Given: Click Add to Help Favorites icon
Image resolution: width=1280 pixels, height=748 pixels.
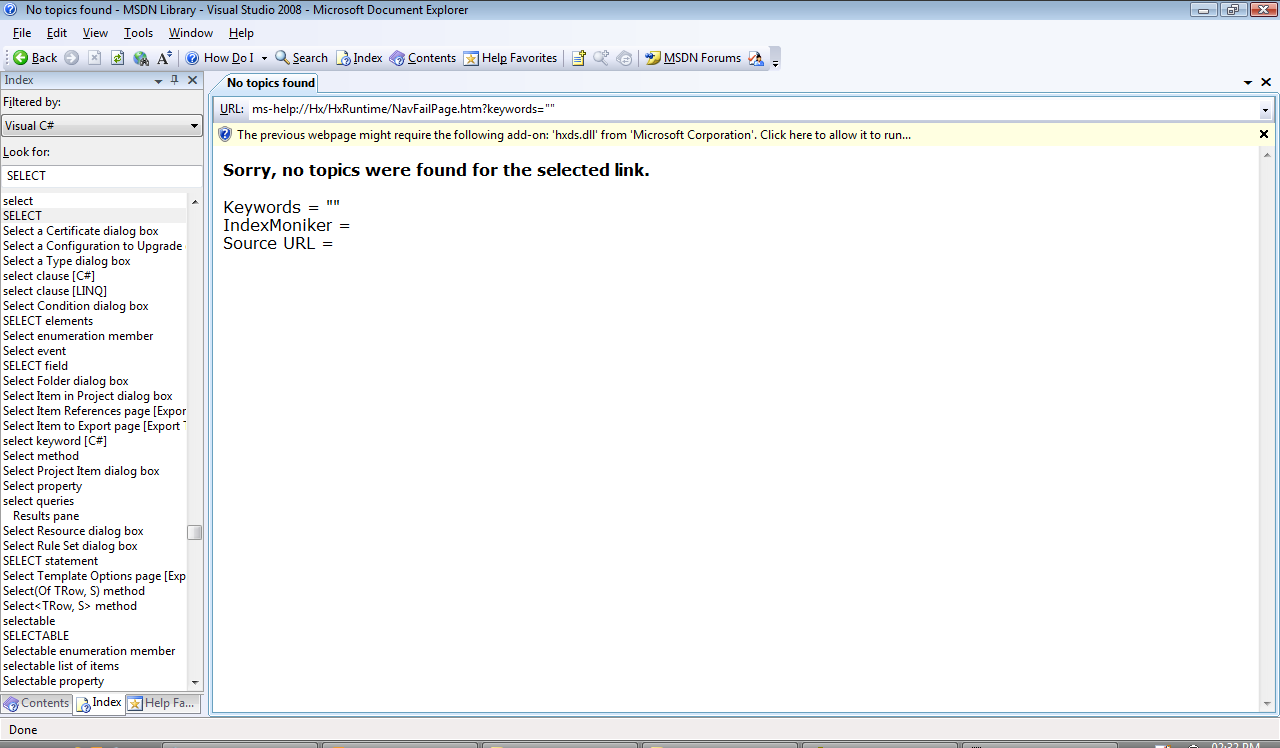Looking at the screenshot, I should point(579,58).
